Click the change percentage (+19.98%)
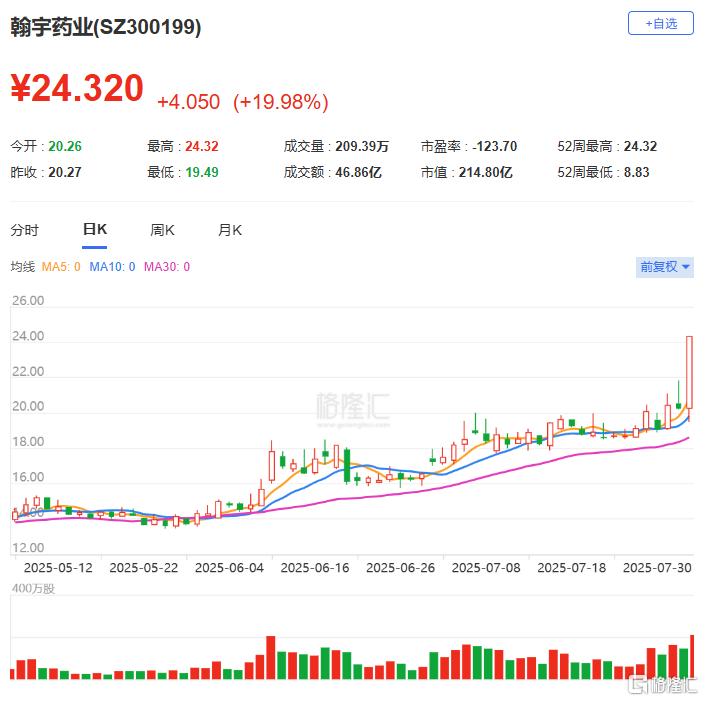This screenshot has height=702, width=705. [x=281, y=102]
